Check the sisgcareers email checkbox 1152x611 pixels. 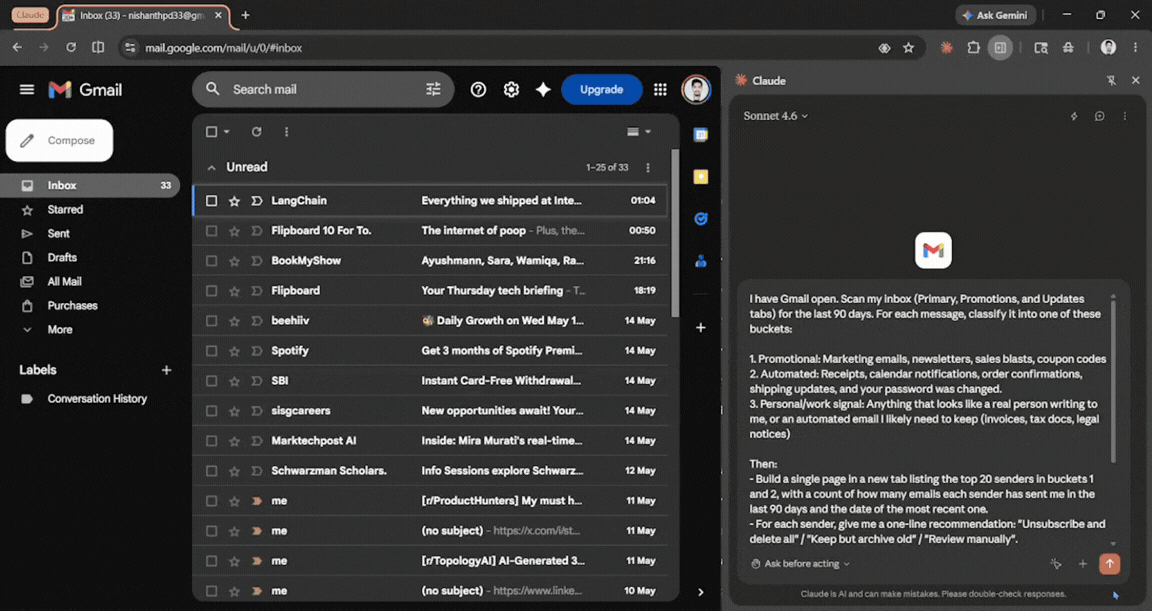[212, 411]
